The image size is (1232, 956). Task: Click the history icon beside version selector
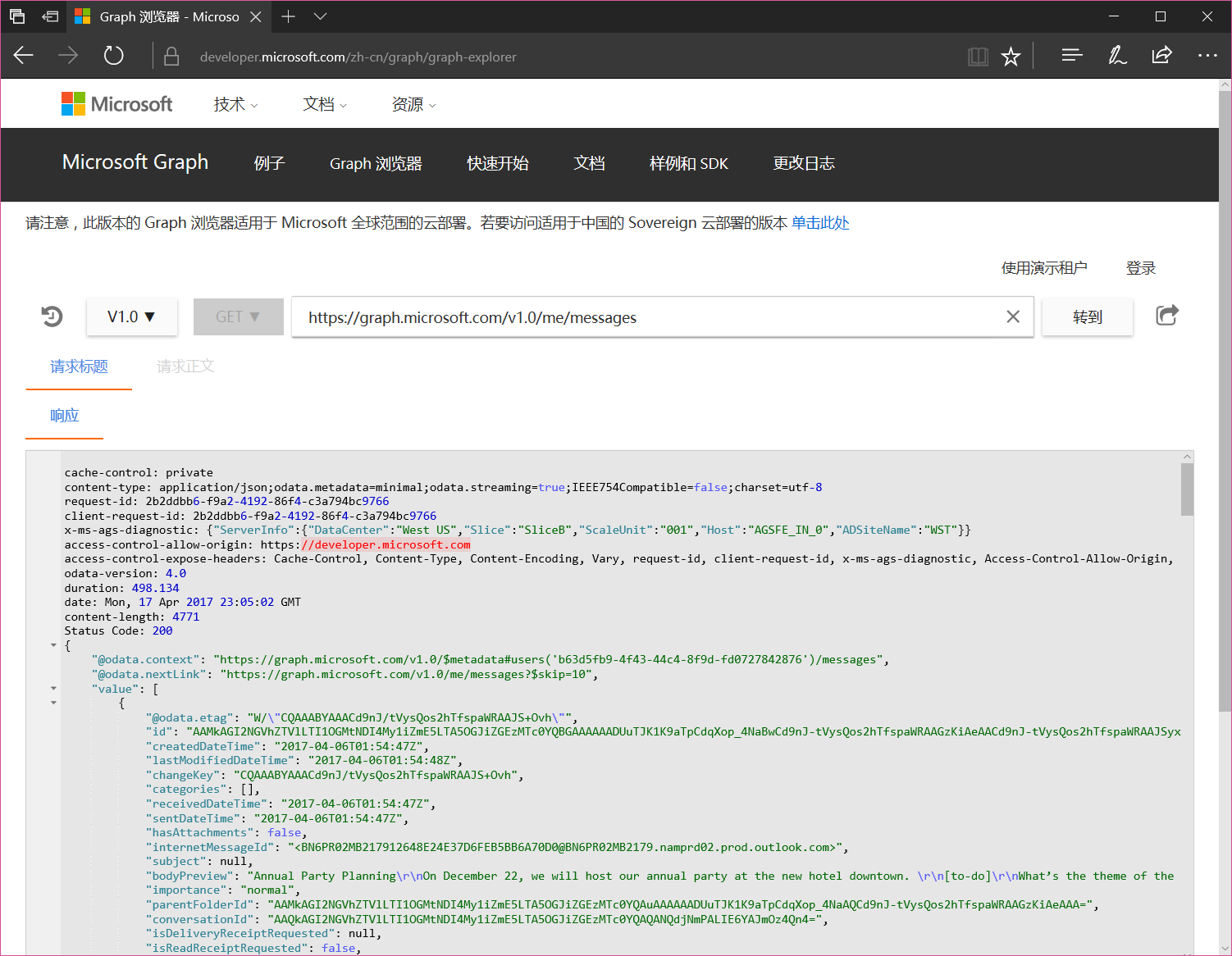(52, 316)
